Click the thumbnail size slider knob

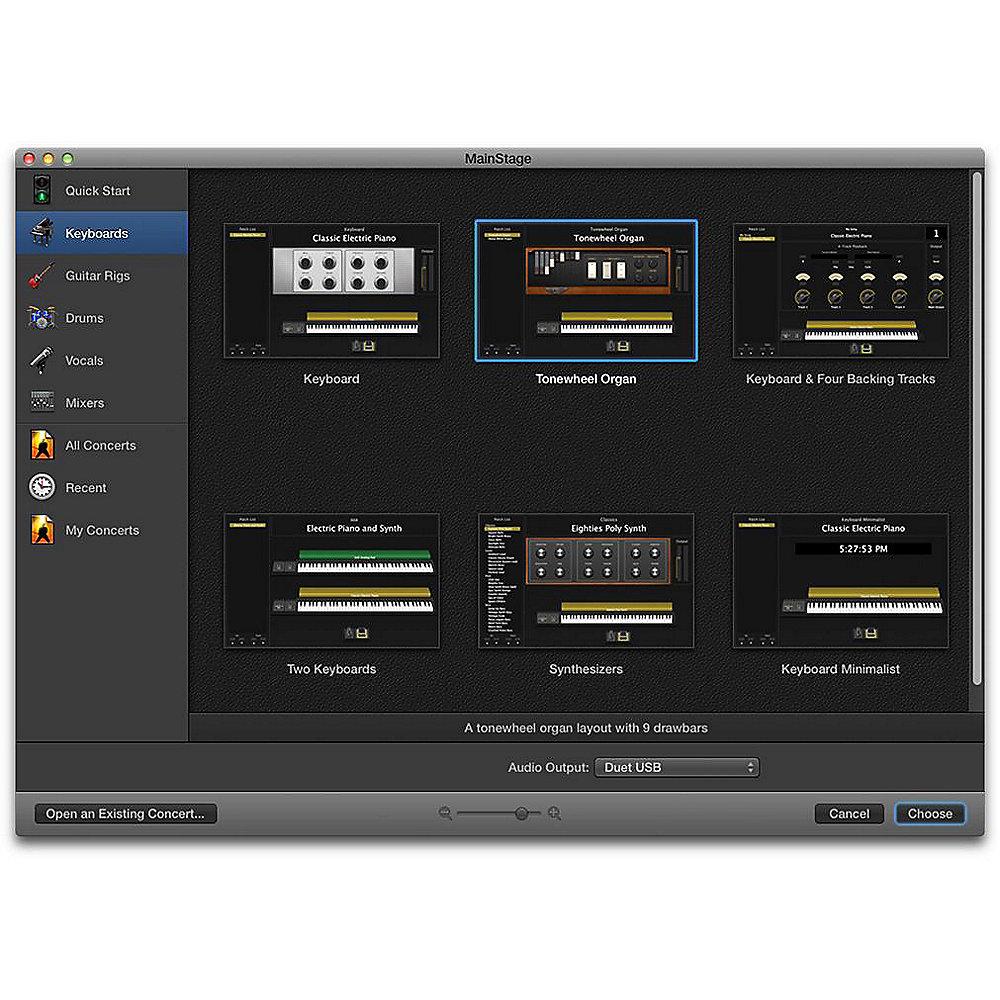point(522,813)
